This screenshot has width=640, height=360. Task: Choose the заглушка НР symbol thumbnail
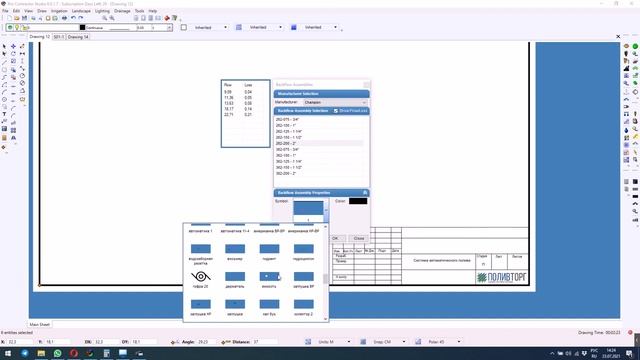pyautogui.click(x=201, y=304)
